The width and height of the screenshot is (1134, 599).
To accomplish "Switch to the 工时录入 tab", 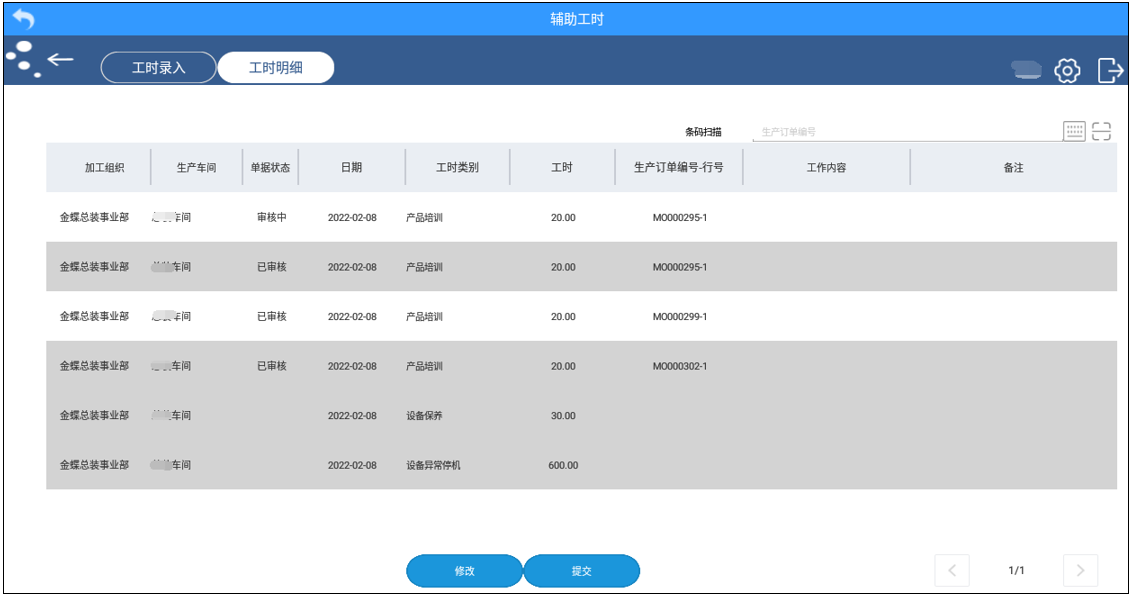I will pyautogui.click(x=158, y=67).
